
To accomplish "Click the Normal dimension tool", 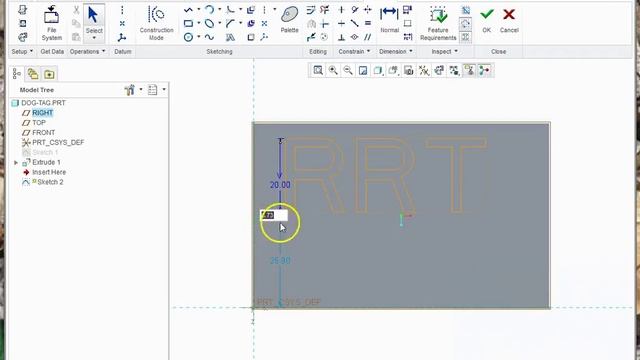I will pyautogui.click(x=389, y=20).
